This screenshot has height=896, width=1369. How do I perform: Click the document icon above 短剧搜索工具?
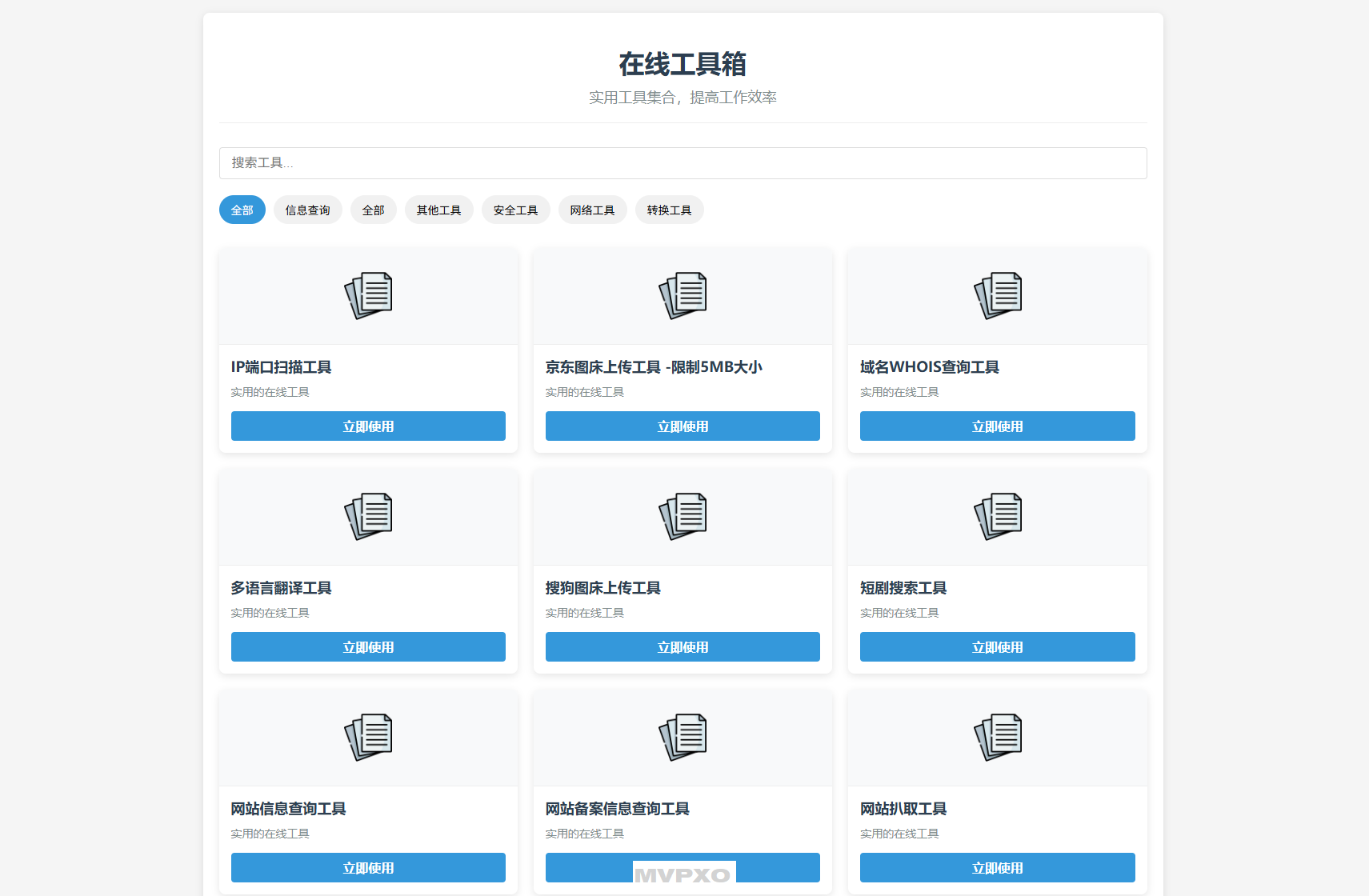click(x=998, y=516)
